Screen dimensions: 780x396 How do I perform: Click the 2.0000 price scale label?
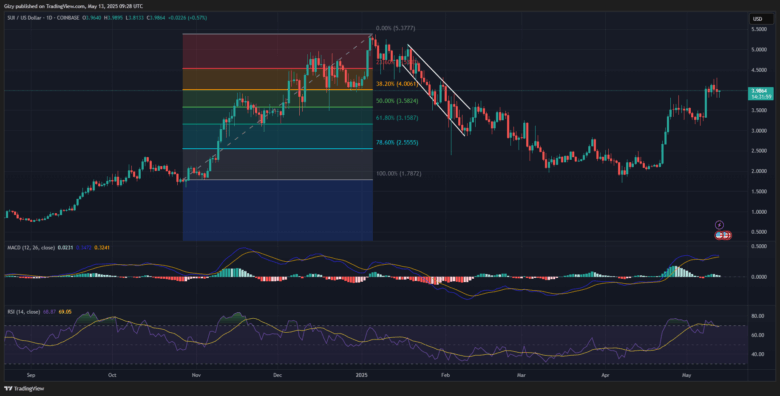759,171
